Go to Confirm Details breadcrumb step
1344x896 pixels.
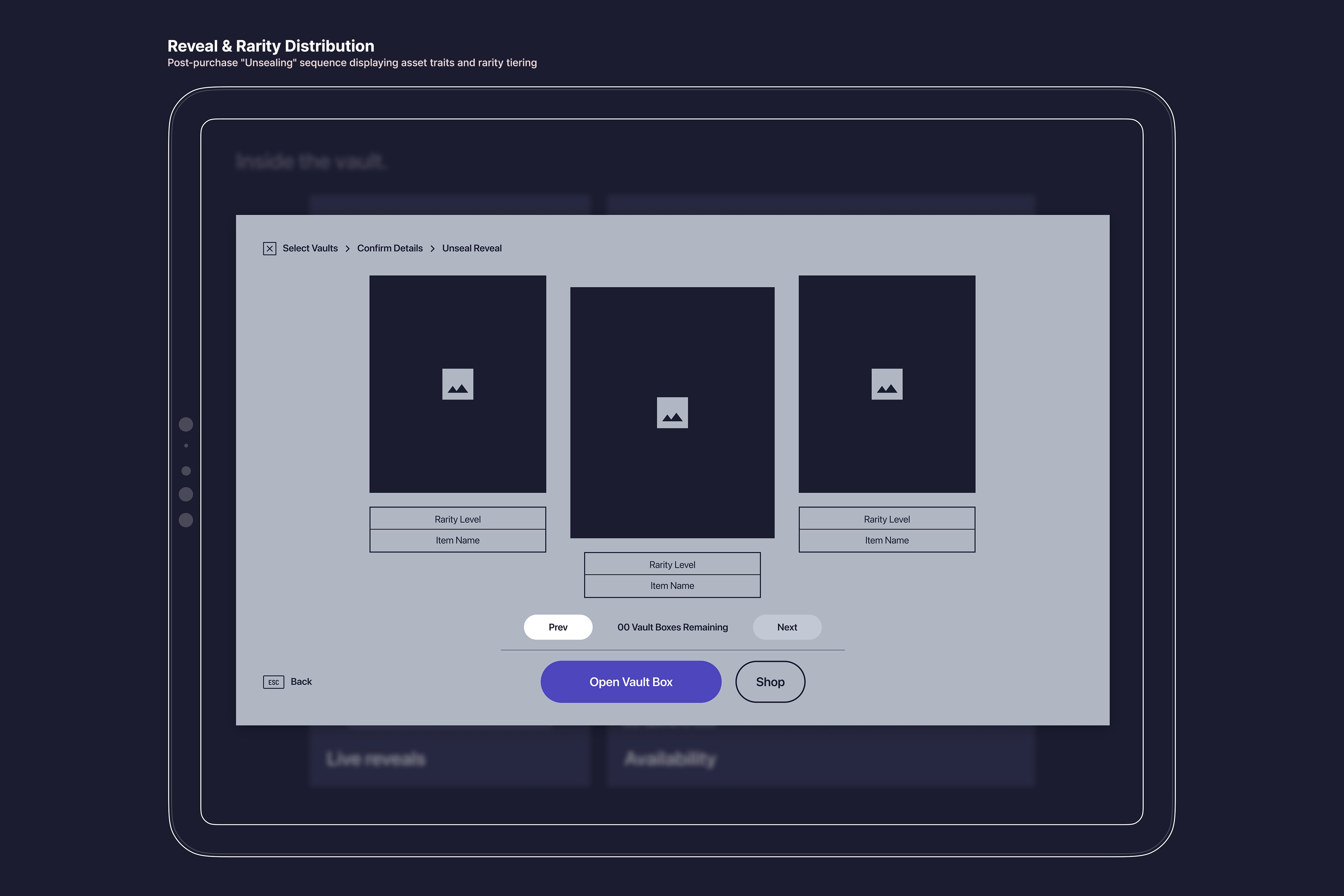pos(390,248)
